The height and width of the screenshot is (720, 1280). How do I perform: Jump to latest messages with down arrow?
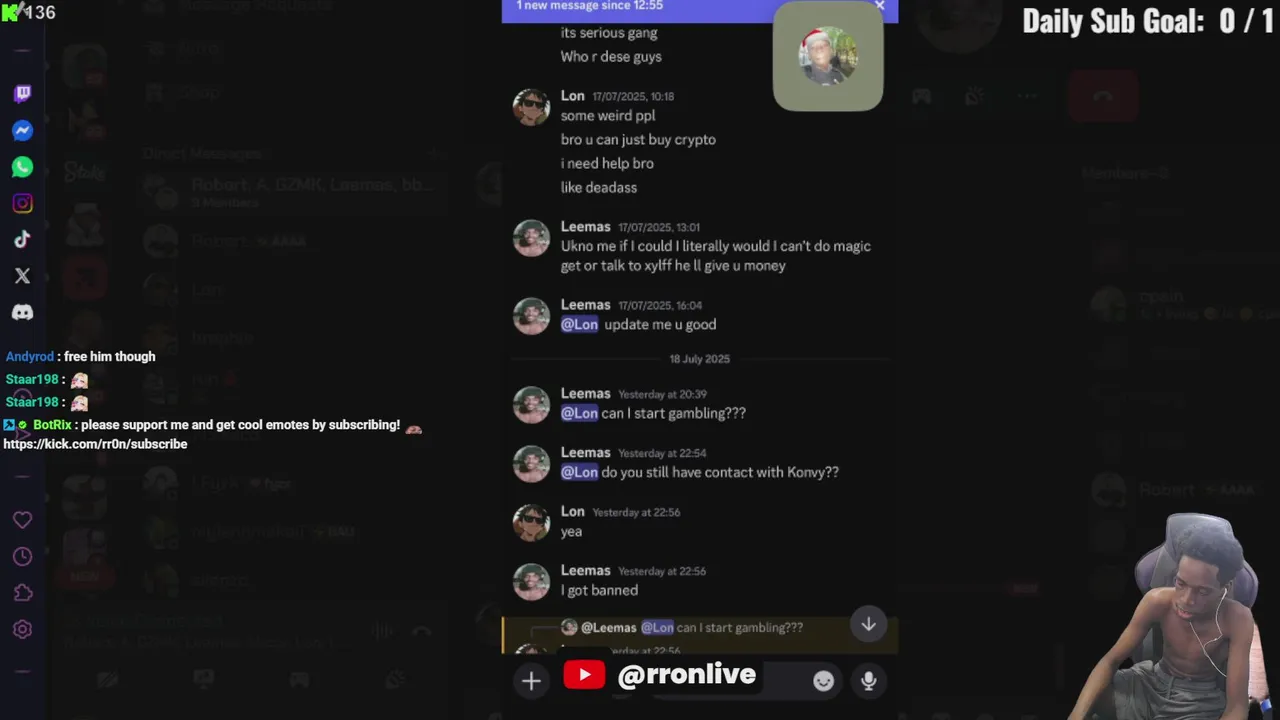coord(868,624)
